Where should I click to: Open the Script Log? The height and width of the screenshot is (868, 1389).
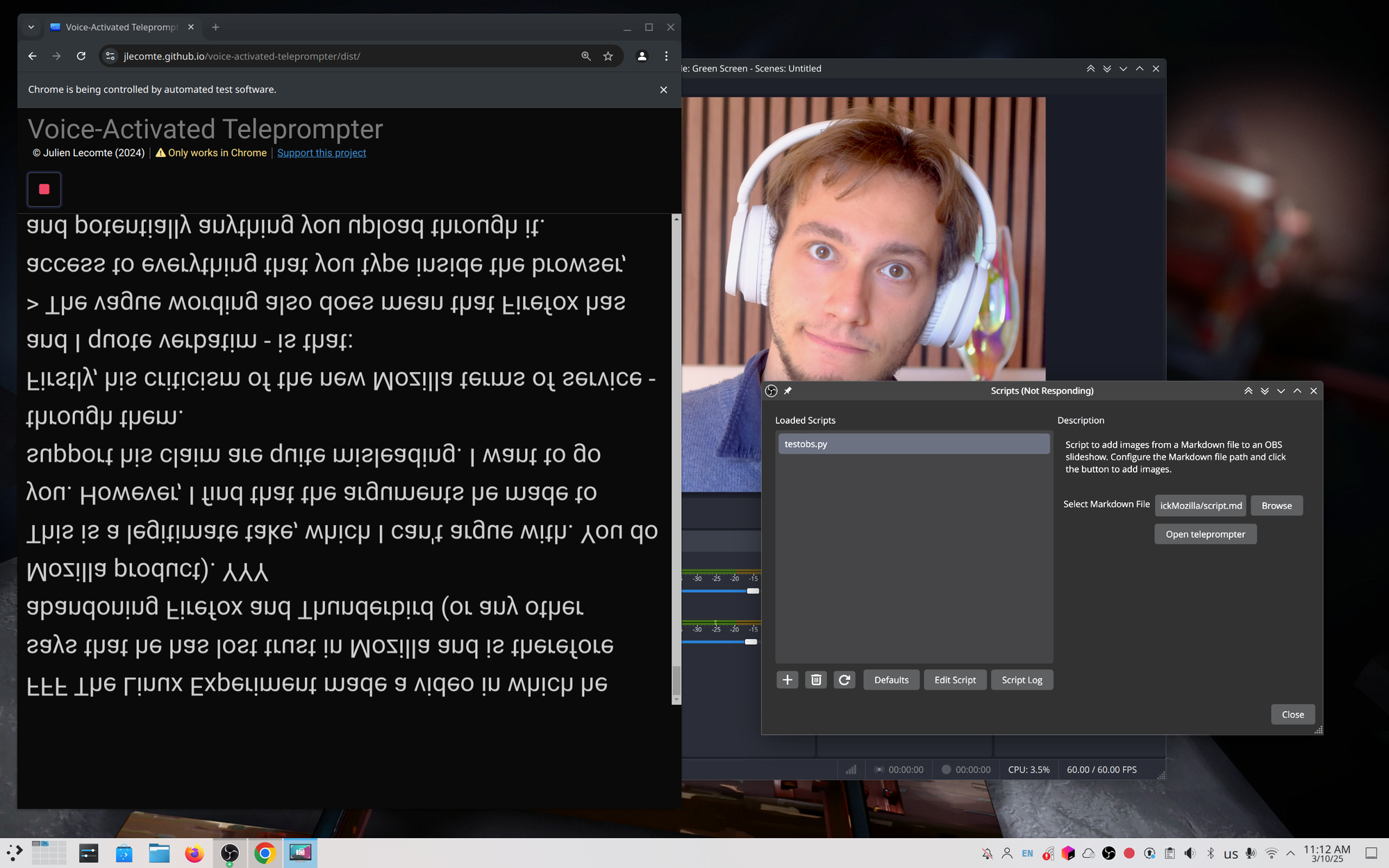1022,680
